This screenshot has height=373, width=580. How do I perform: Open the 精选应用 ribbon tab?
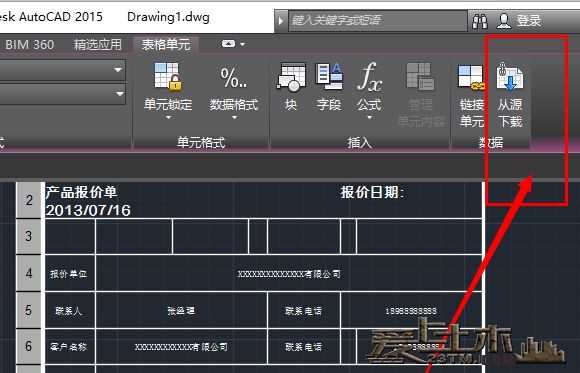tap(98, 45)
